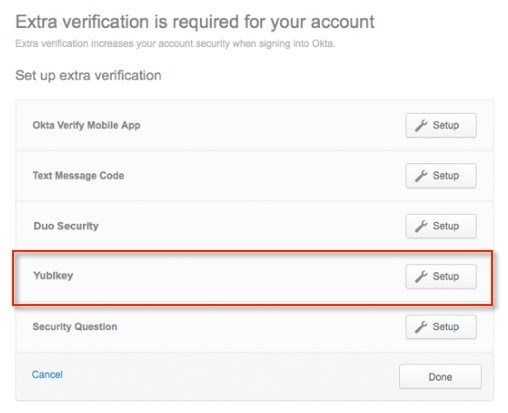
Task: Click the subtitle about signing into Okta
Action: (x=175, y=44)
